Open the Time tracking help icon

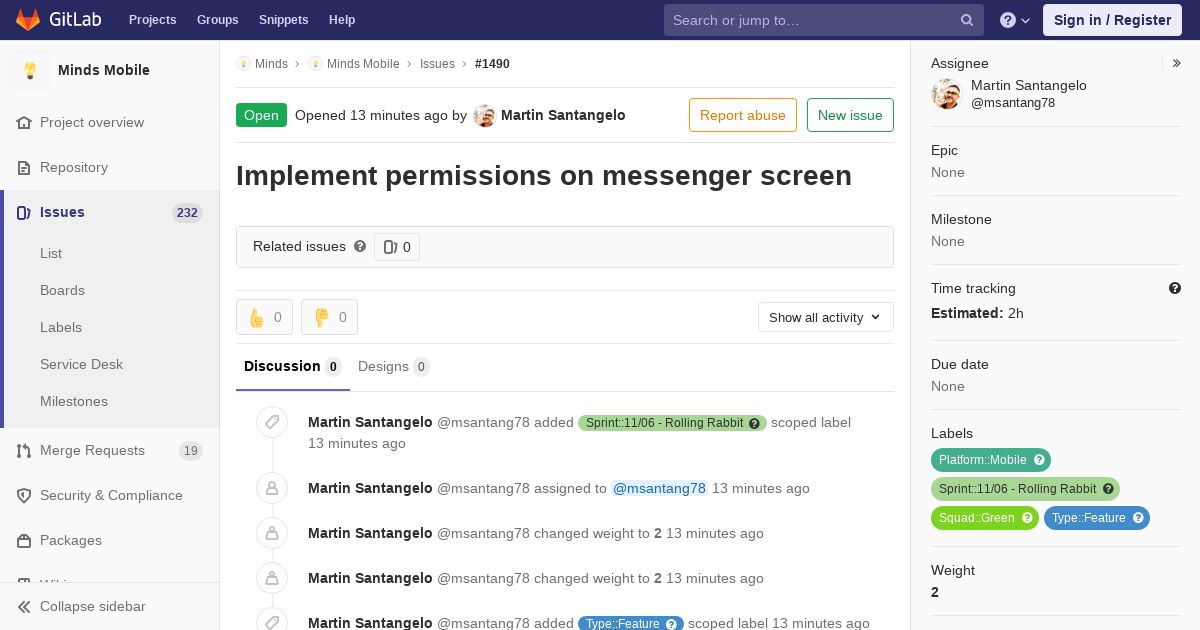pos(1175,288)
